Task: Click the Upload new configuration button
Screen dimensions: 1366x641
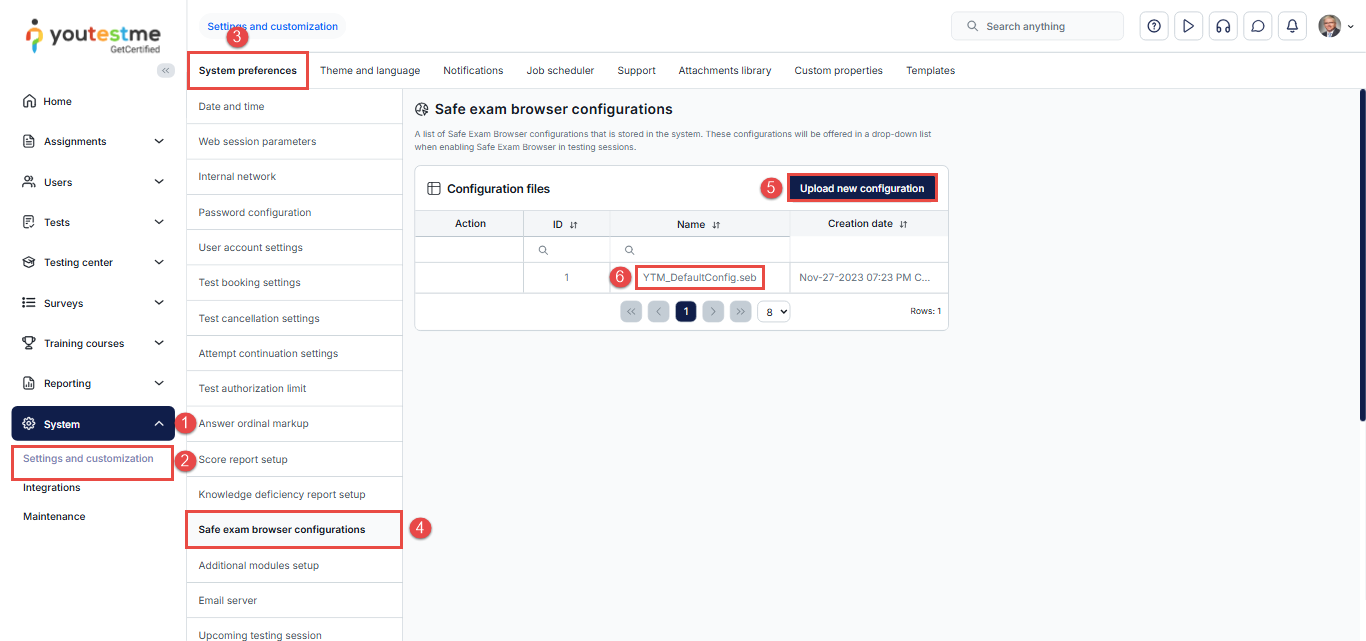Action: 861,188
